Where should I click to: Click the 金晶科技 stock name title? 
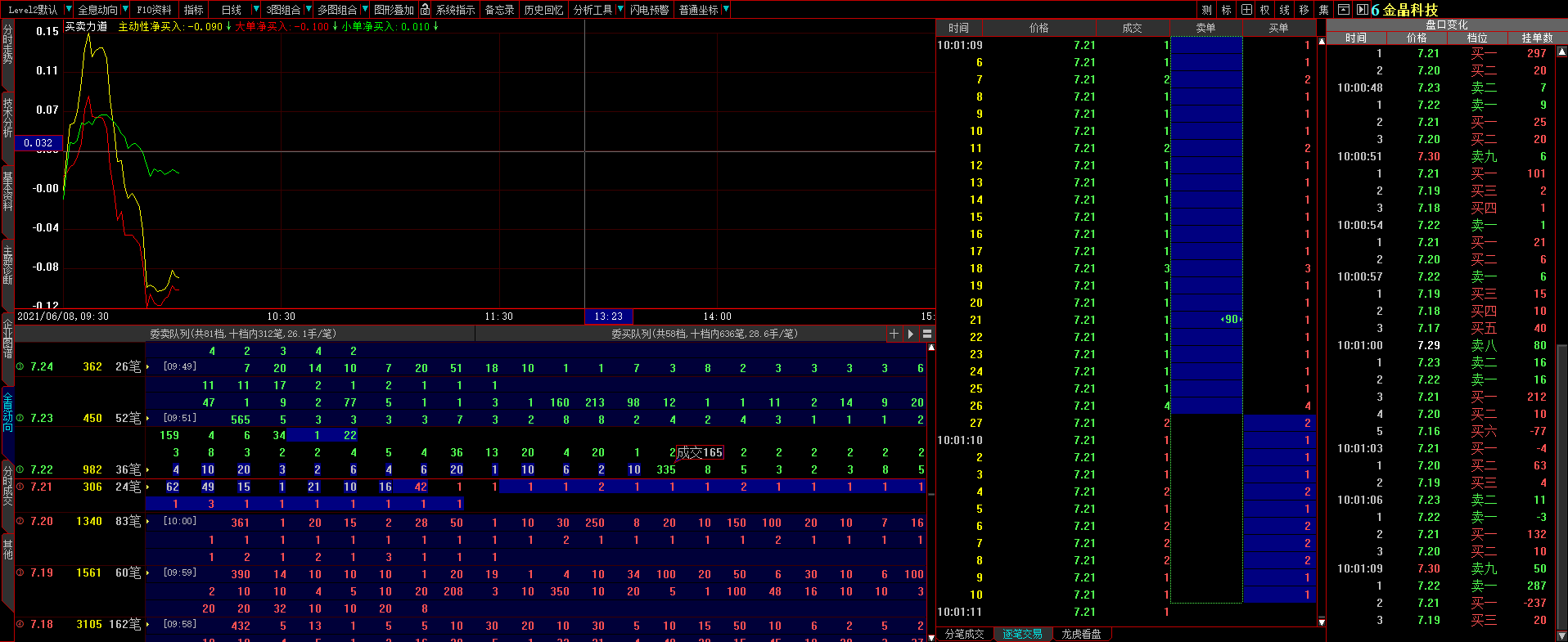1410,10
